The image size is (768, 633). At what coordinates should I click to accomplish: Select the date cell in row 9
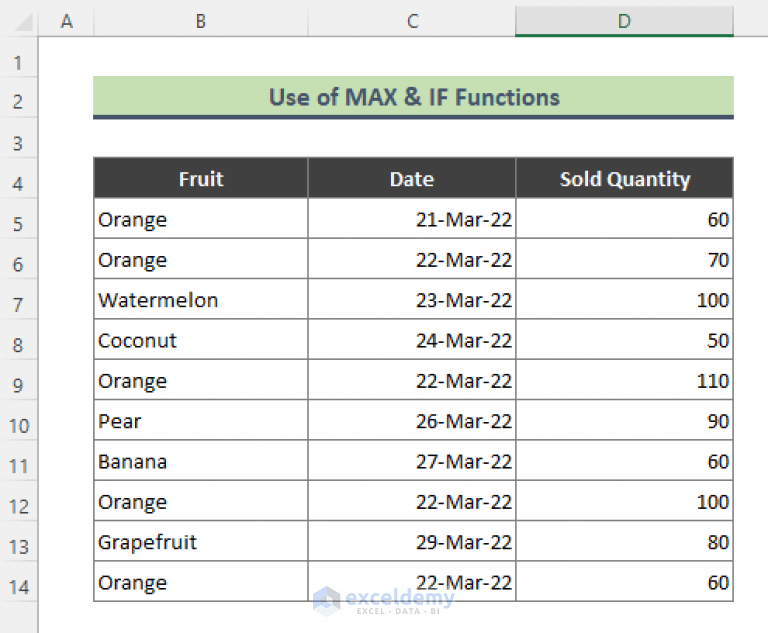[412, 380]
